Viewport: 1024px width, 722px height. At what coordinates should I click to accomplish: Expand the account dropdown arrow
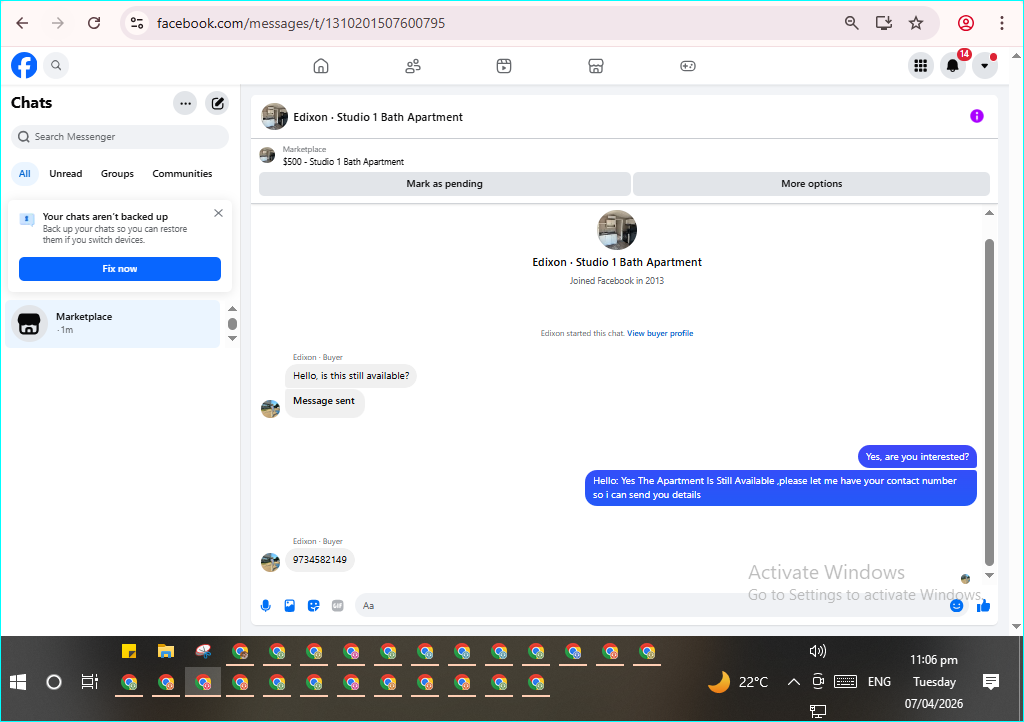(984, 65)
